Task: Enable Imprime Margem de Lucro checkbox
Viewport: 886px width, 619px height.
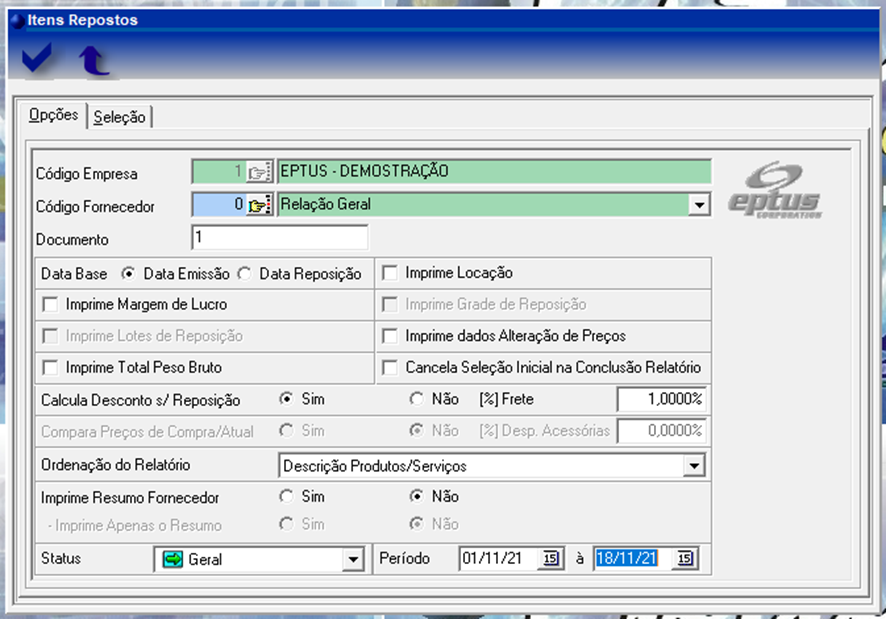Action: click(50, 304)
